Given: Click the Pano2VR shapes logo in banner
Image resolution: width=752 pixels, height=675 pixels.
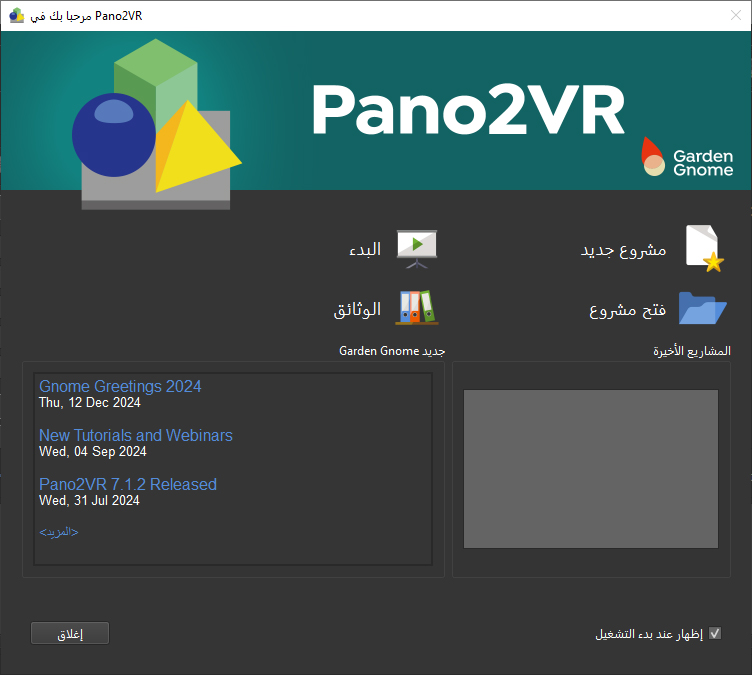Looking at the screenshot, I should 157,124.
